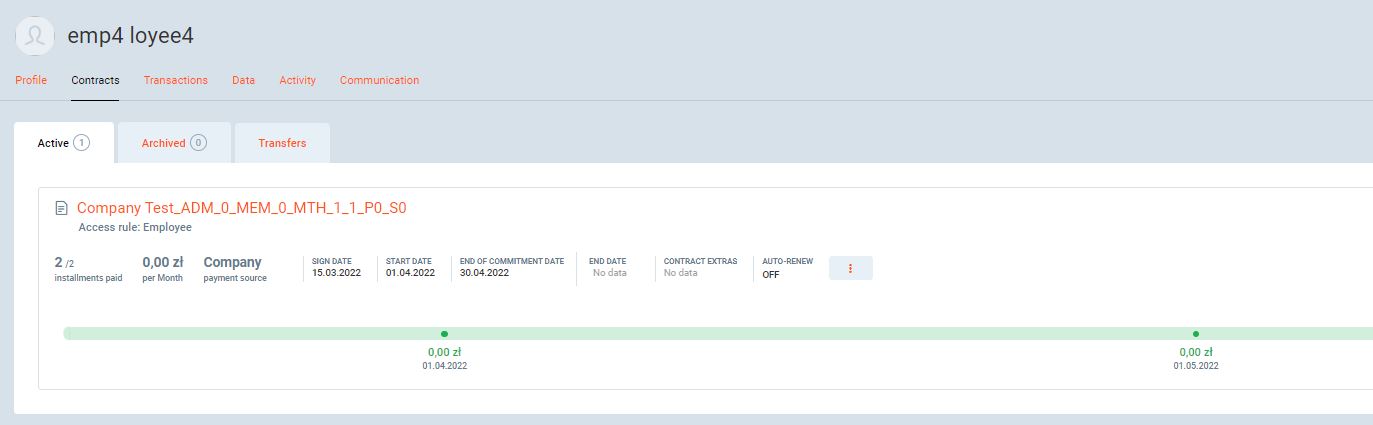Click the contract document icon
The width and height of the screenshot is (1373, 425).
point(62,208)
